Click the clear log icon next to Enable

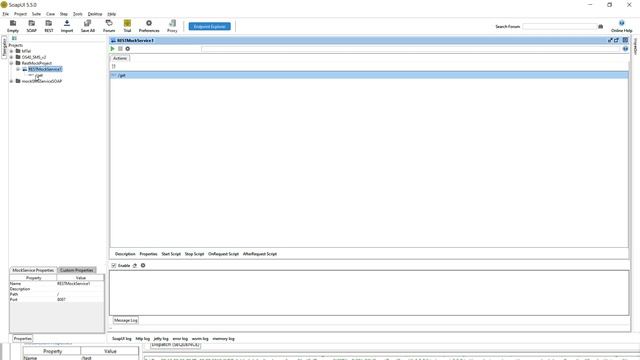pyautogui.click(x=135, y=266)
